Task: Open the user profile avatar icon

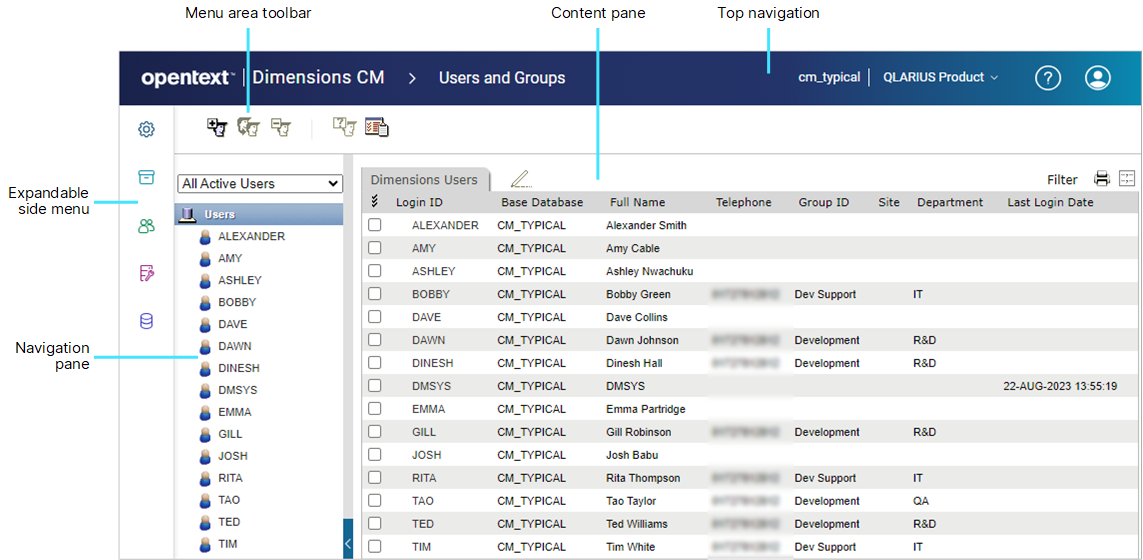Action: point(1098,78)
